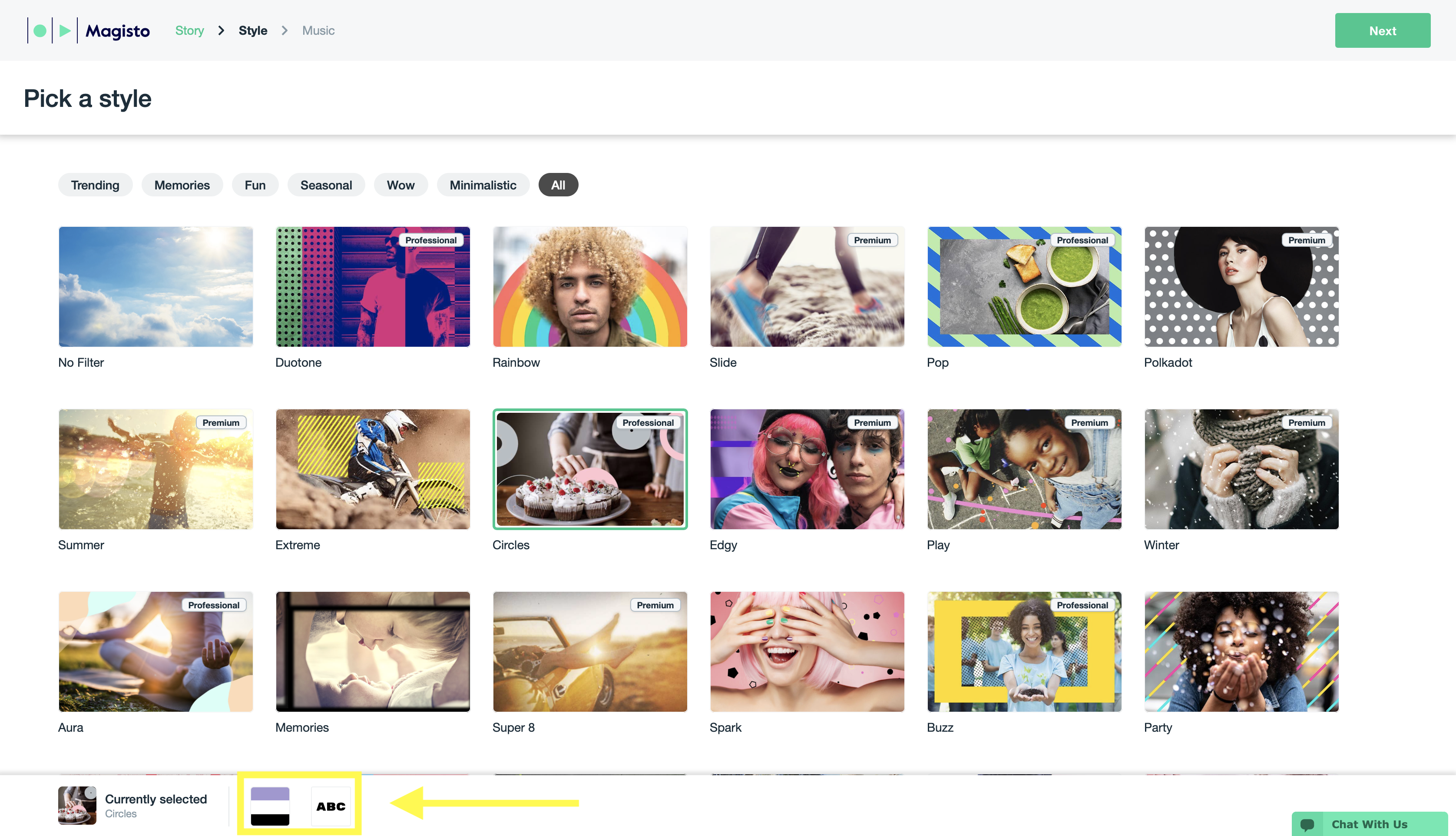Pick the Spark style thumbnail
This screenshot has height=836, width=1456.
[807, 652]
